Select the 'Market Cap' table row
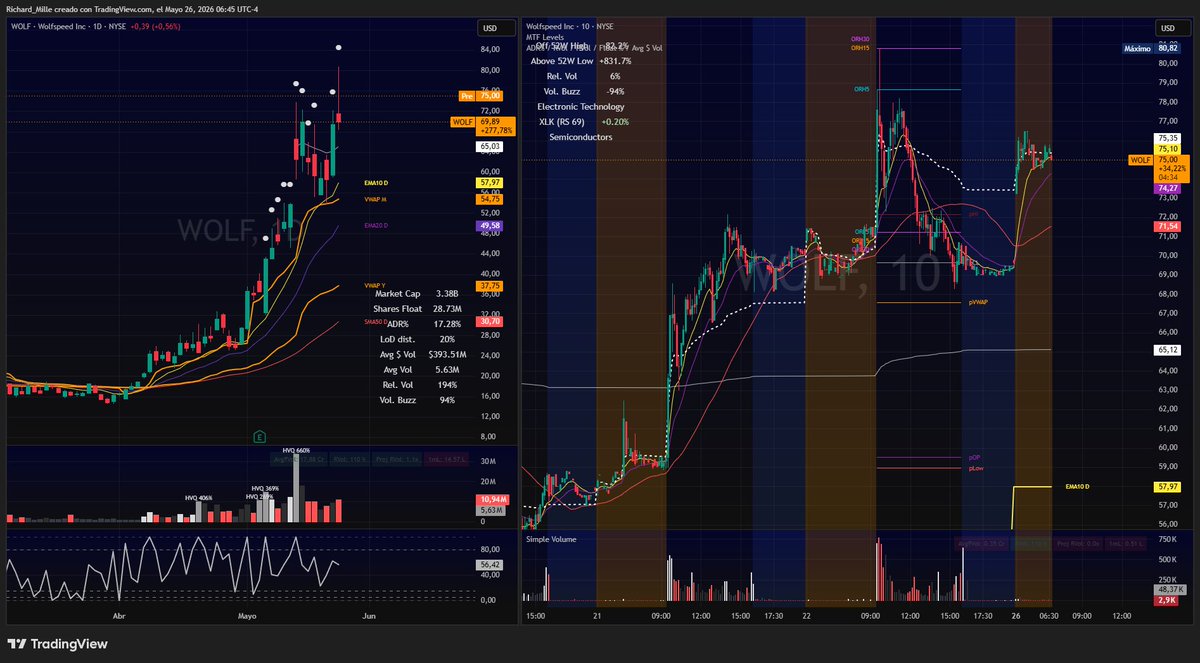Screen dimensions: 1200x663 click(415, 294)
